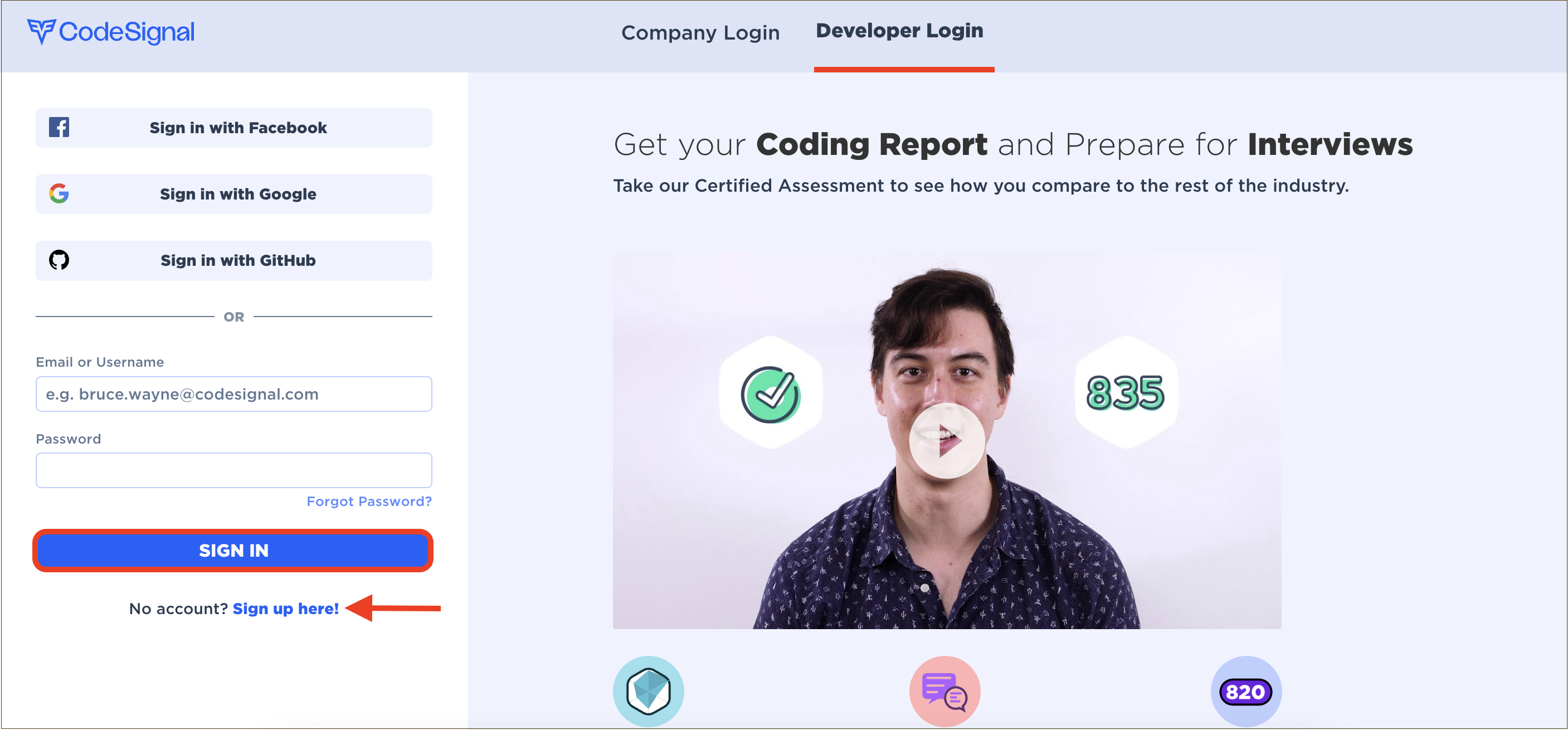Click the teal gem circle icon
This screenshot has width=1568, height=730.
648,692
